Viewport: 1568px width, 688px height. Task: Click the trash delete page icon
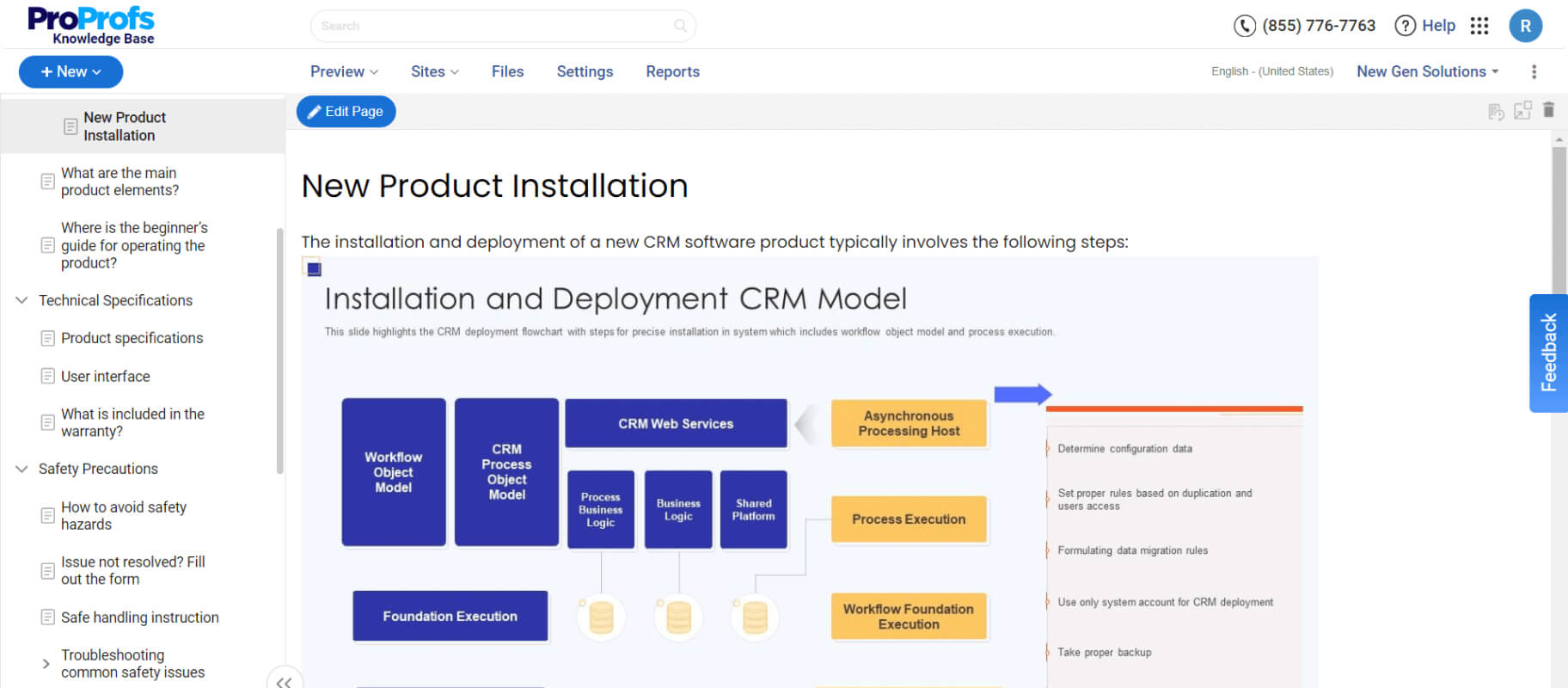[1548, 110]
